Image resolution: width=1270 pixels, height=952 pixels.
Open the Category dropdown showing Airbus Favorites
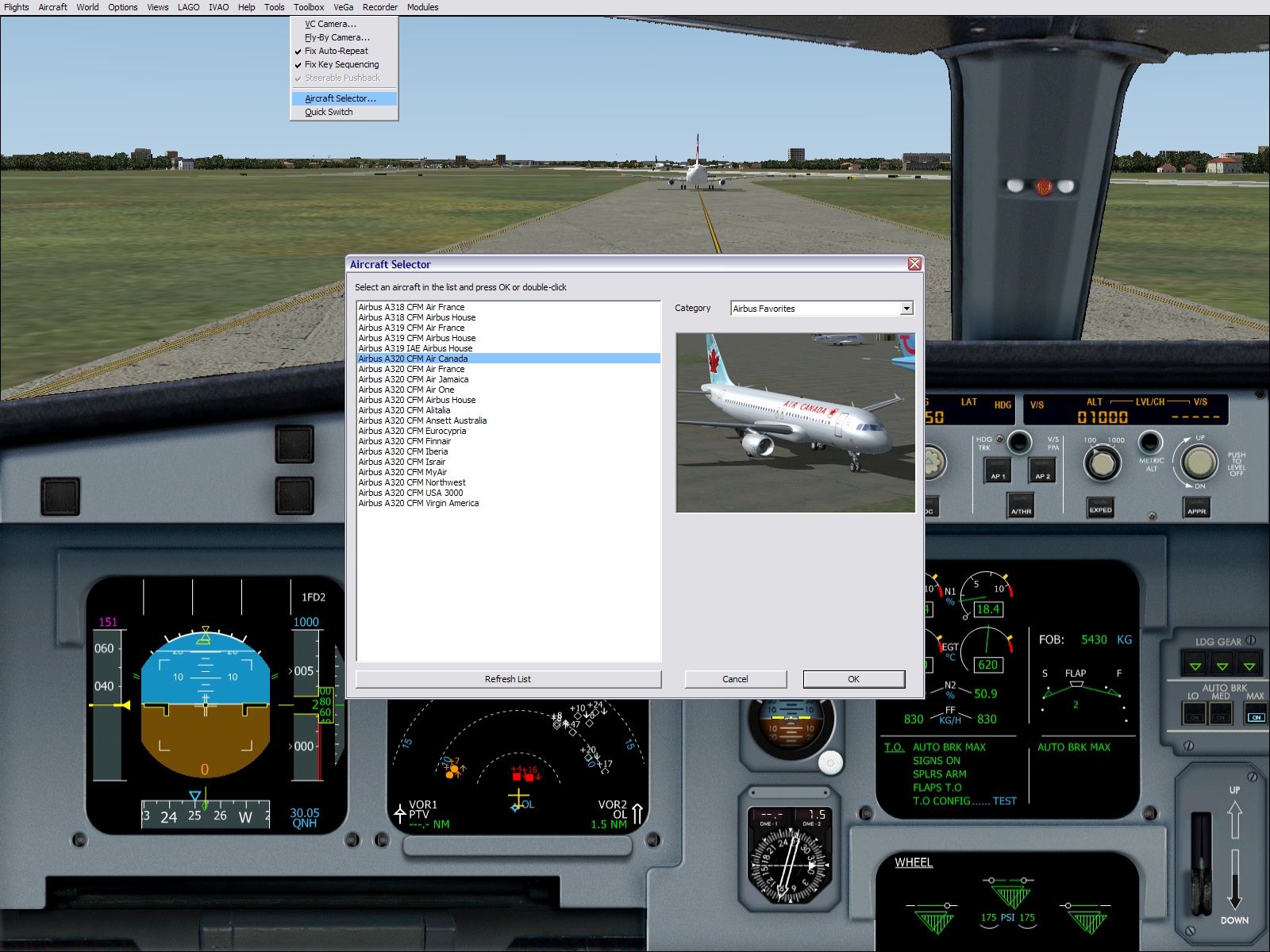point(906,309)
